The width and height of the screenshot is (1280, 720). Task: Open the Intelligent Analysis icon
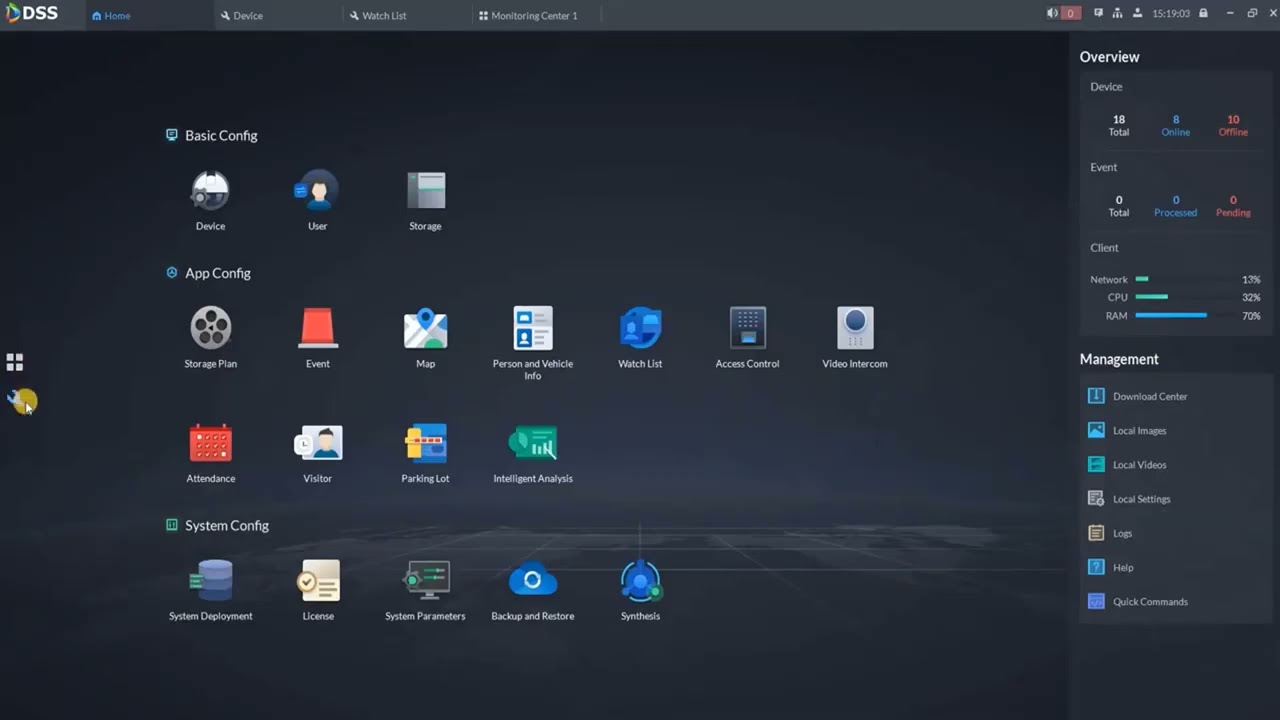[x=533, y=443]
